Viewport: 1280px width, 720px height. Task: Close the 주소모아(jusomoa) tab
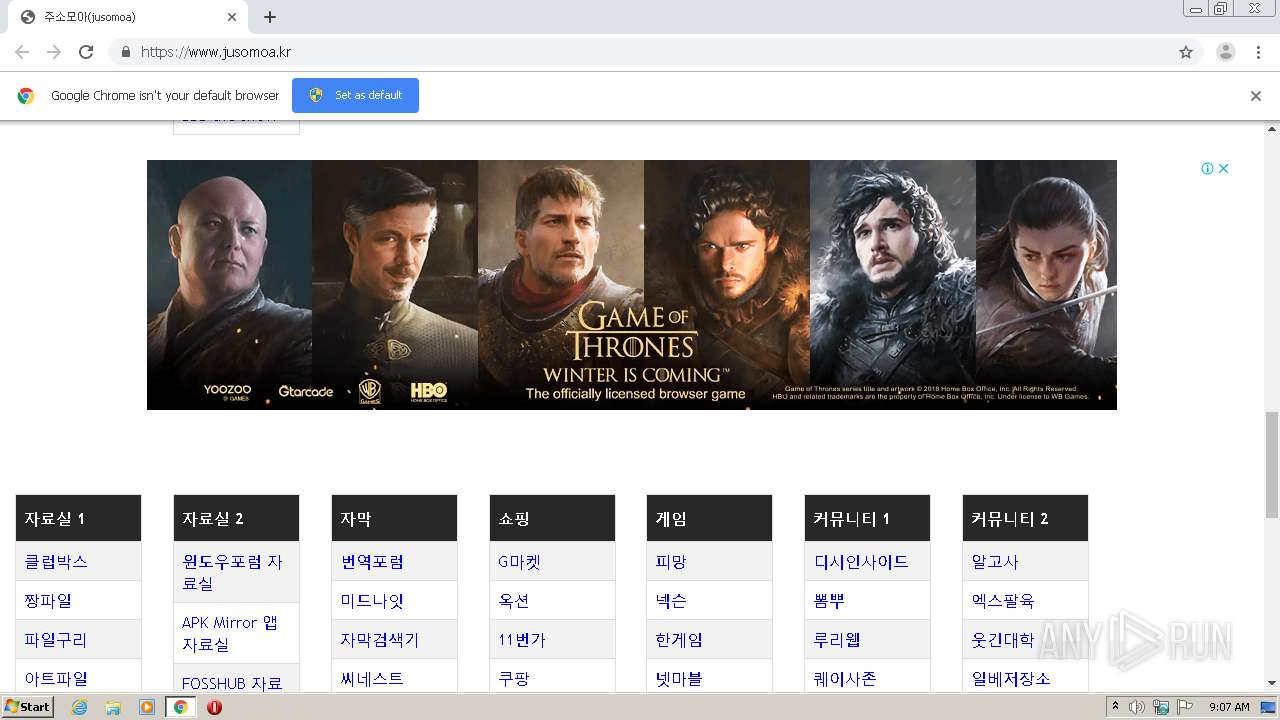coord(232,17)
